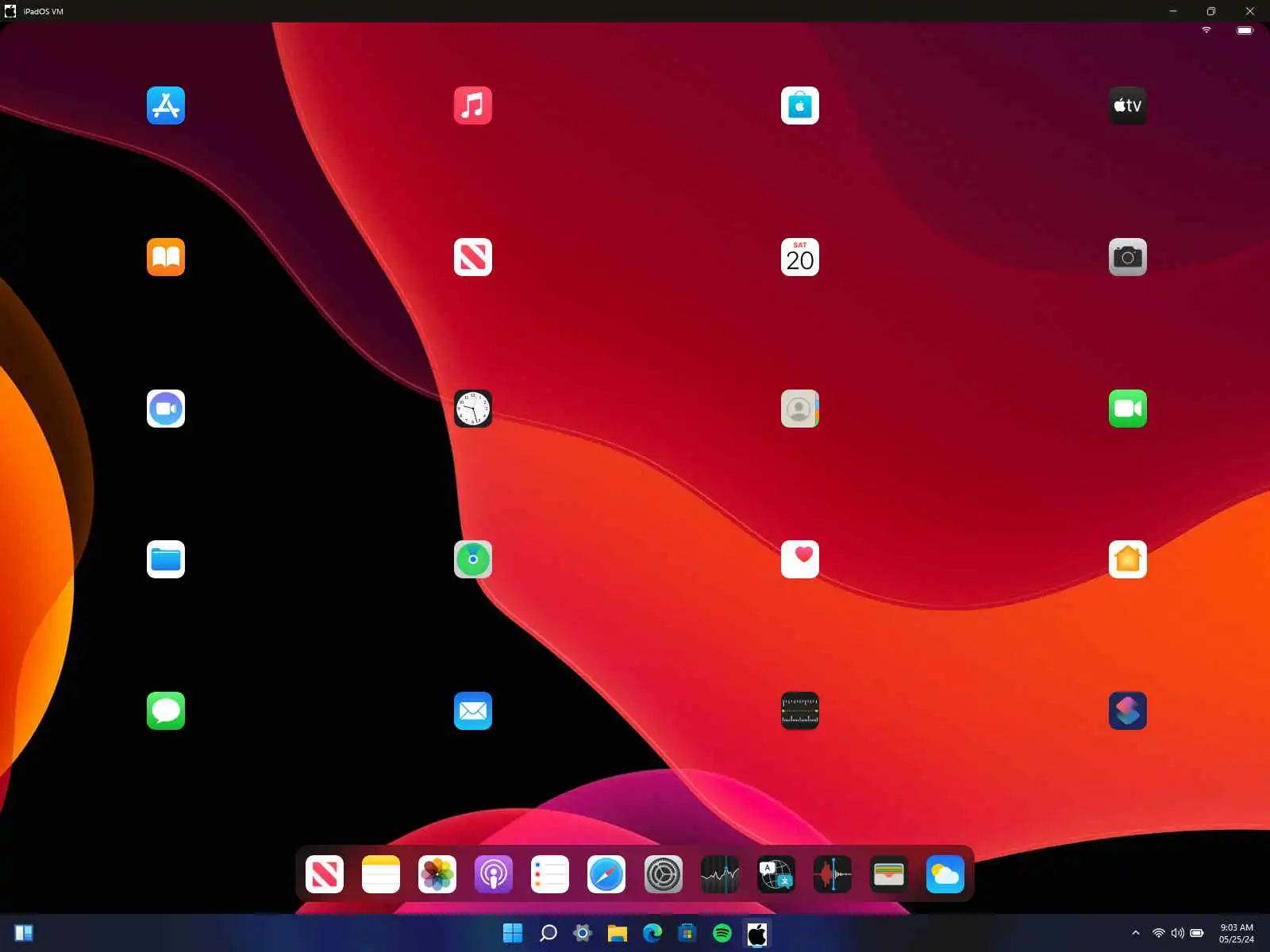Click the iPadOS Wi-Fi status indicator

coord(1206,30)
